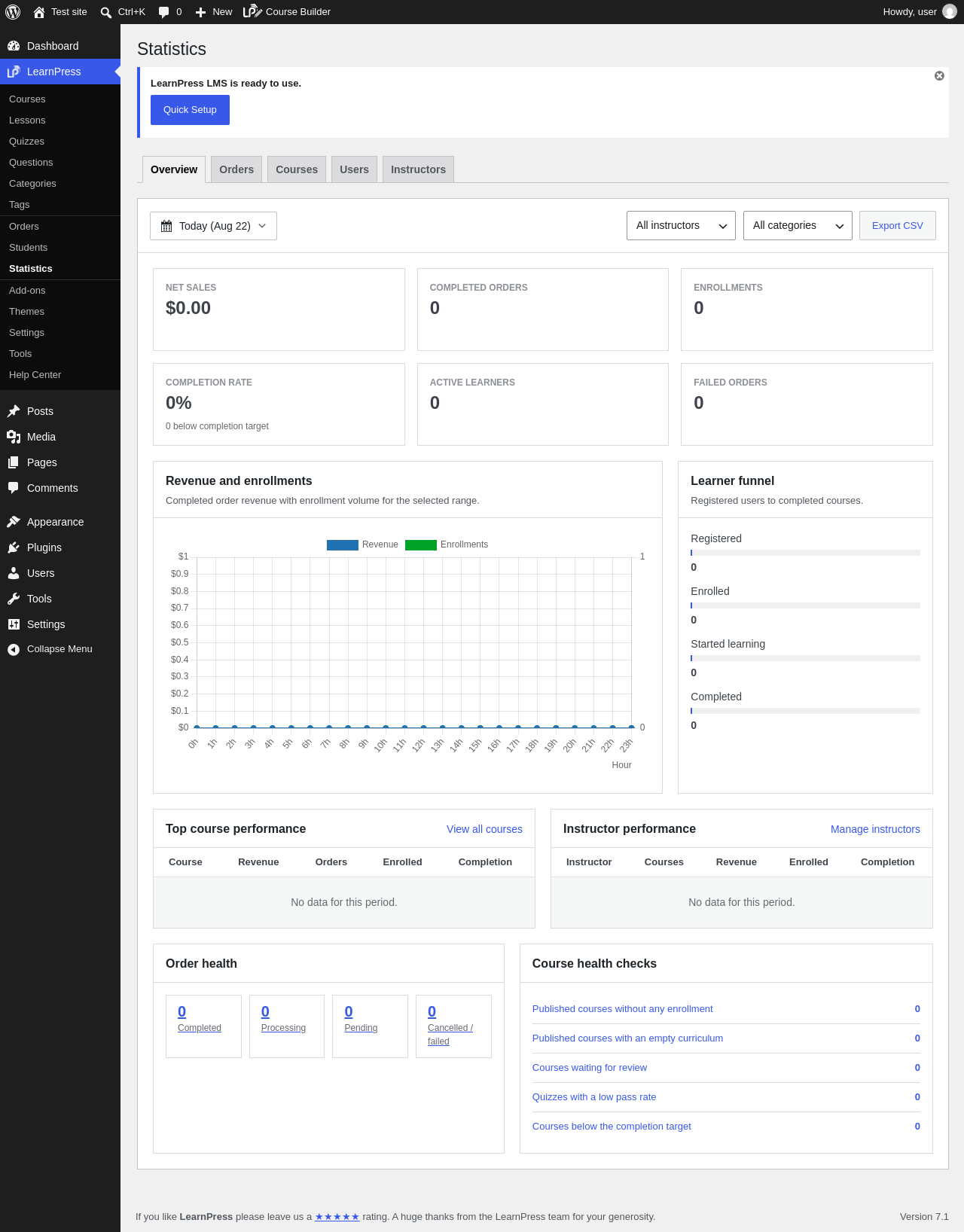Viewport: 964px width, 1232px height.
Task: Expand the All categories dropdown
Action: pyautogui.click(x=798, y=226)
